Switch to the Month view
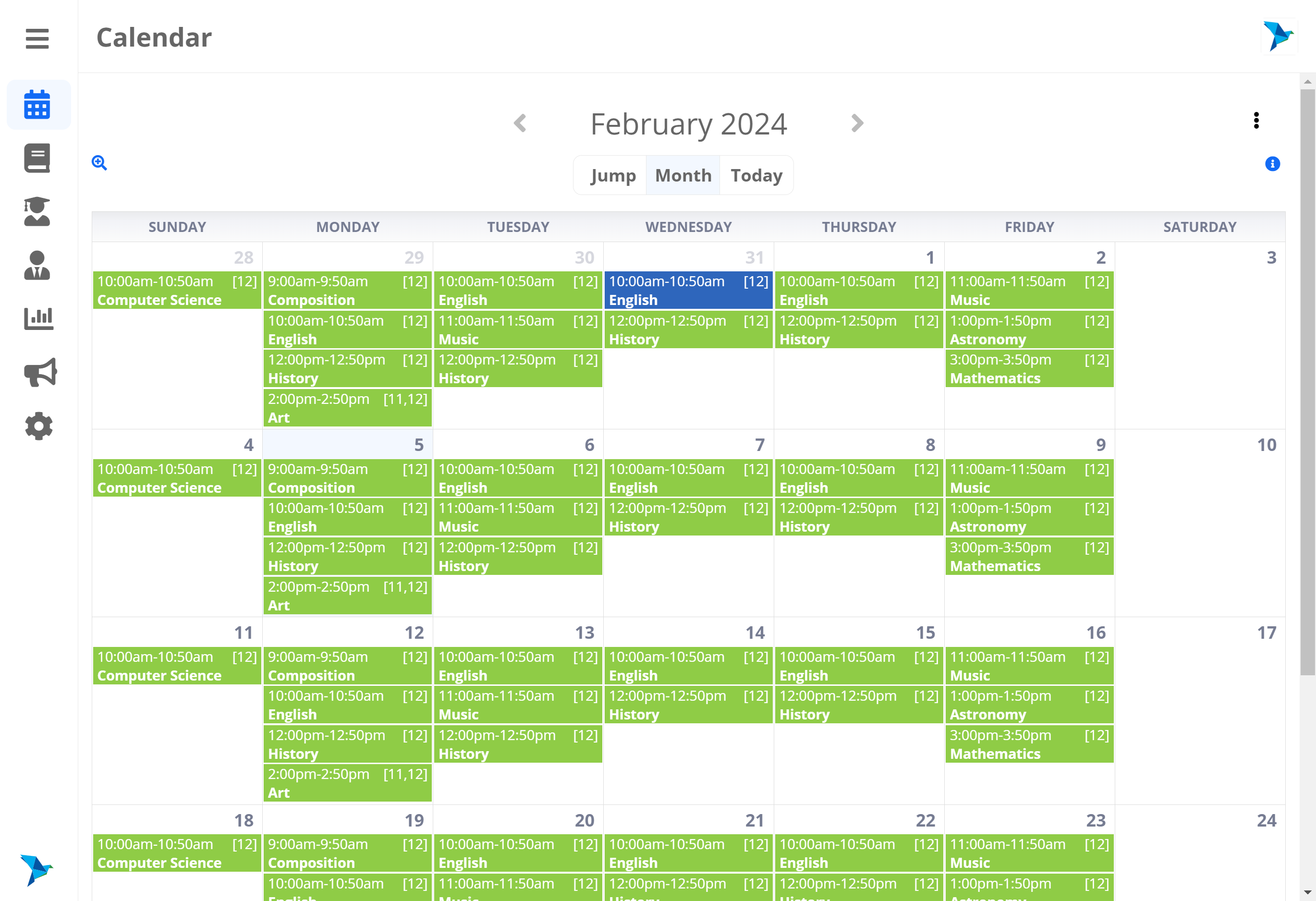Viewport: 1316px width, 901px height. [683, 176]
